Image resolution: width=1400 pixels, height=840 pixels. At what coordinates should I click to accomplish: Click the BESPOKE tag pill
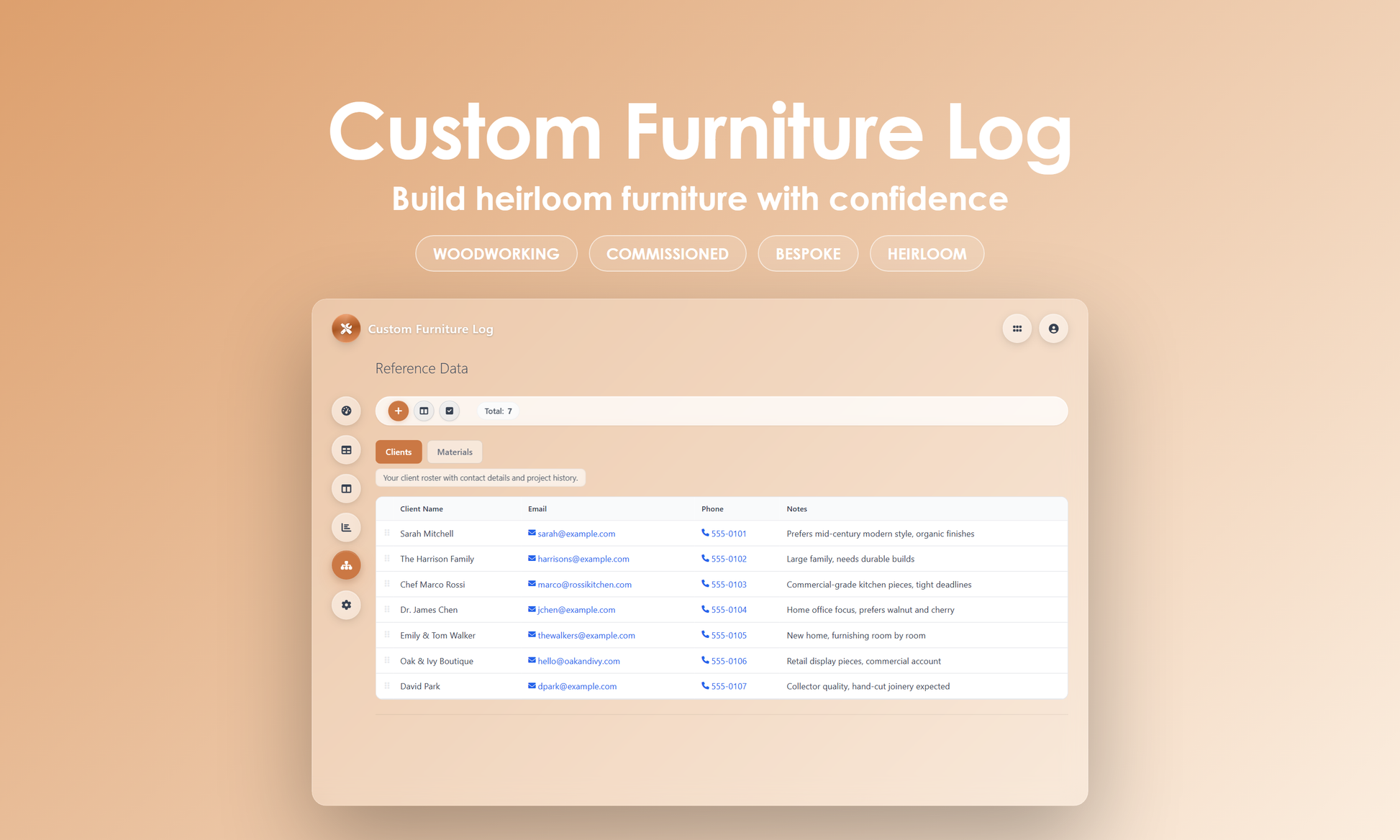(808, 253)
